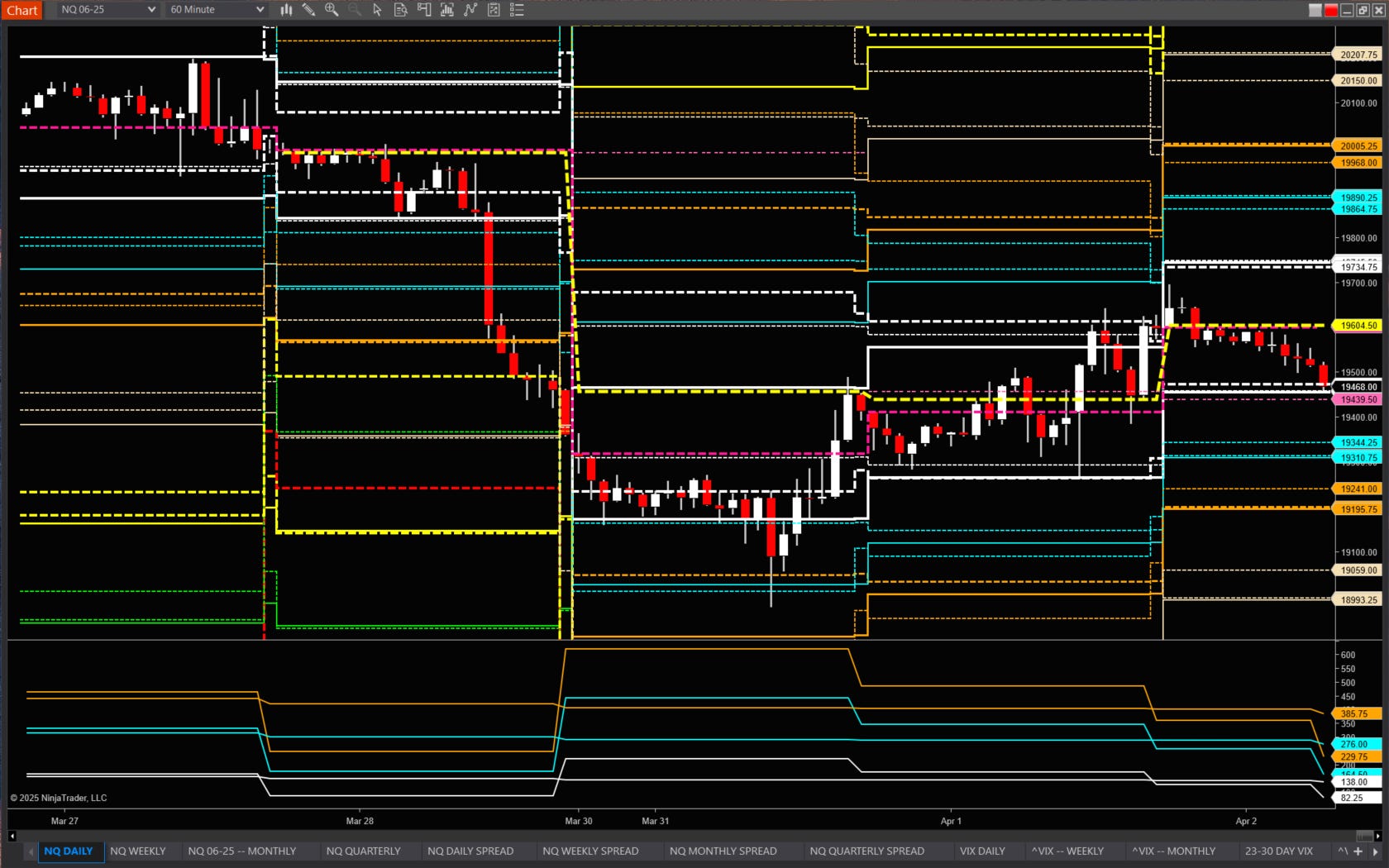Click the orange Chart title label
The width and height of the screenshot is (1389, 868).
(x=22, y=11)
